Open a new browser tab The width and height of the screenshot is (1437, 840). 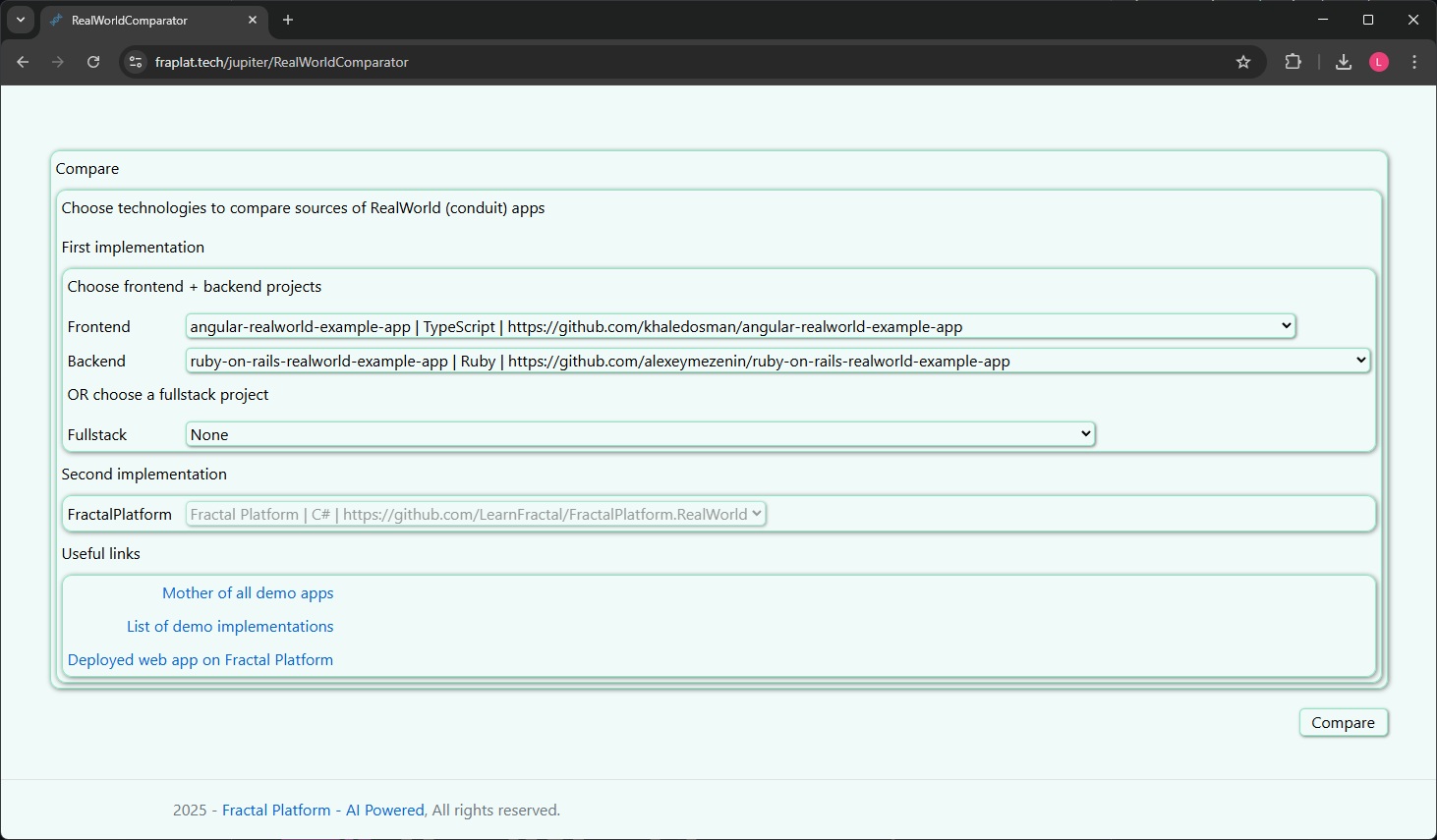pyautogui.click(x=287, y=20)
